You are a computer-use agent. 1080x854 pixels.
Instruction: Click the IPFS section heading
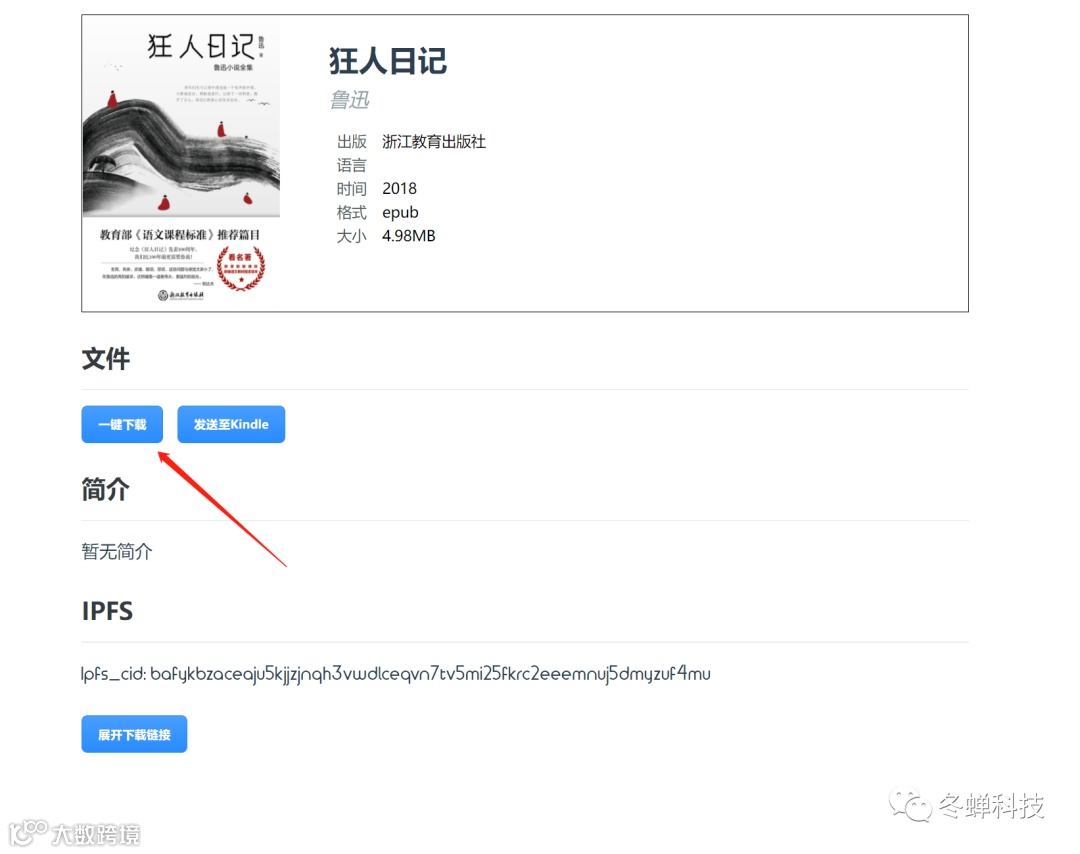107,611
